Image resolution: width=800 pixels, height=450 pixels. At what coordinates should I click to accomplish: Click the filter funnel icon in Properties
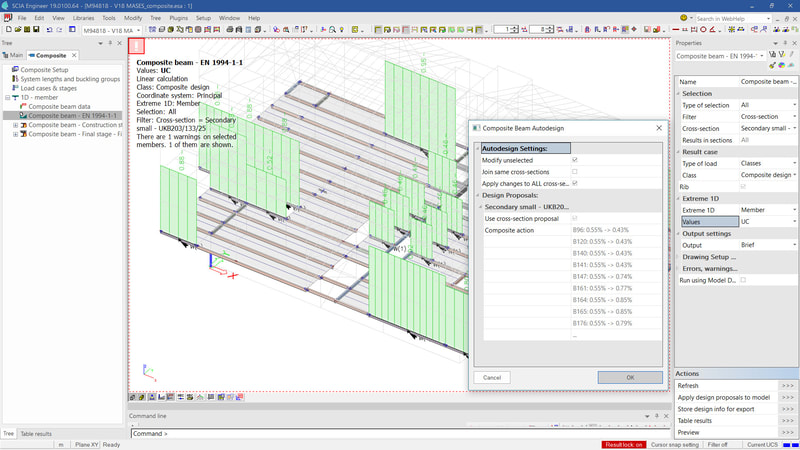[782, 54]
